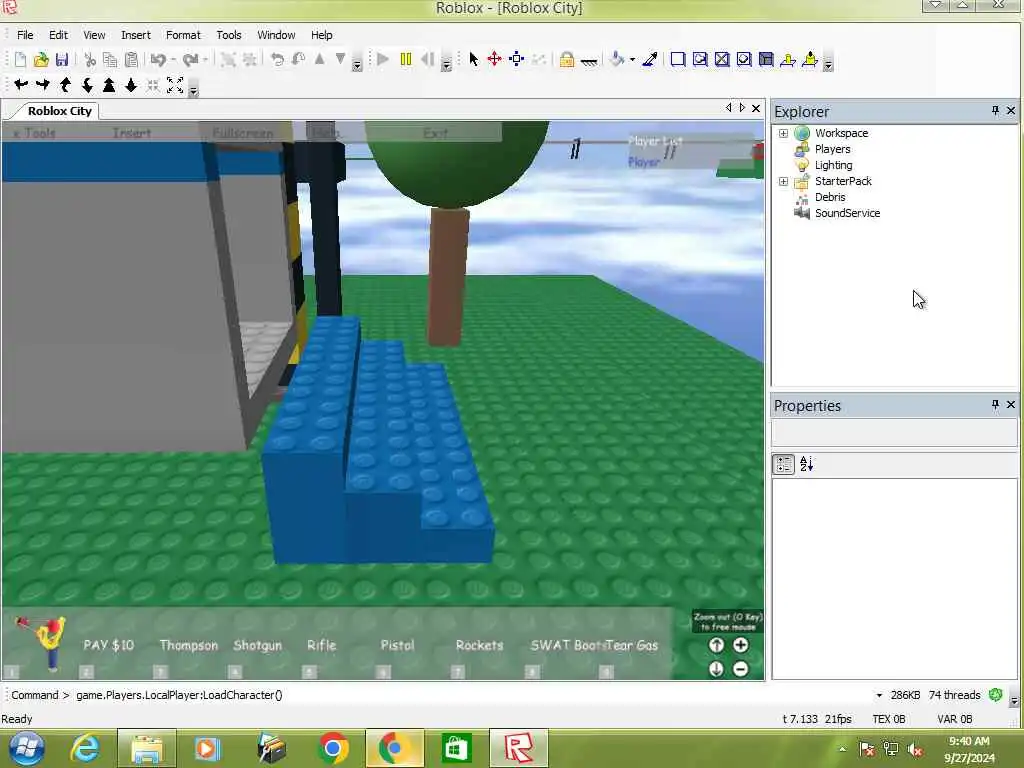The width and height of the screenshot is (1024, 768).
Task: Select the Inlets surface tool
Action: click(x=766, y=59)
